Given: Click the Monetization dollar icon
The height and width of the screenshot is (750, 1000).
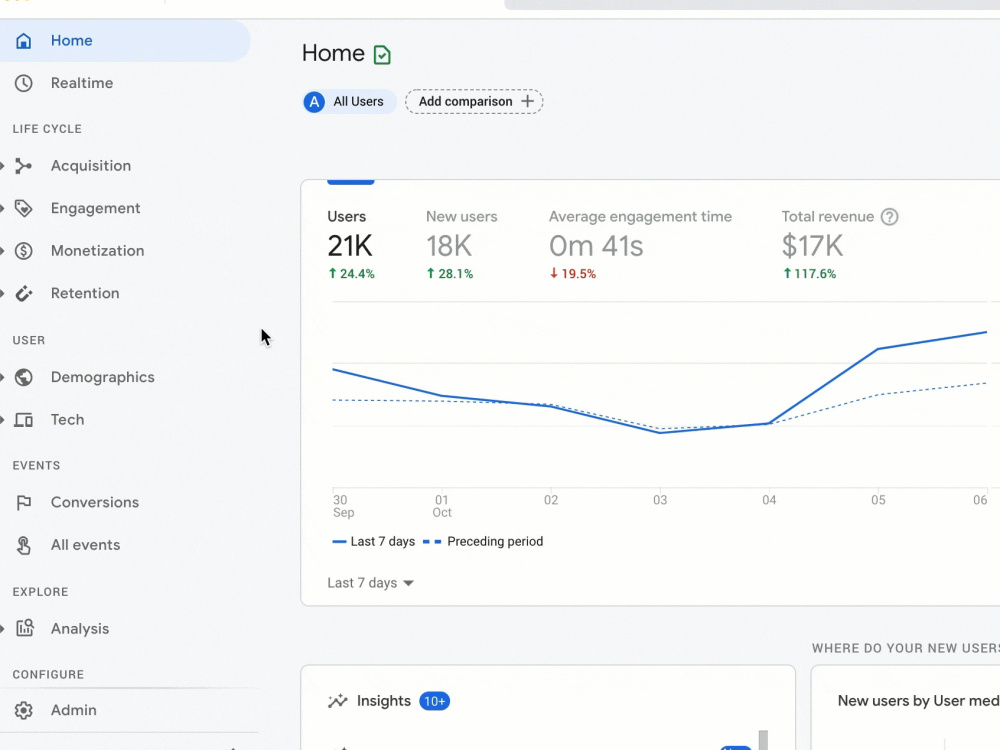Looking at the screenshot, I should click(x=24, y=251).
